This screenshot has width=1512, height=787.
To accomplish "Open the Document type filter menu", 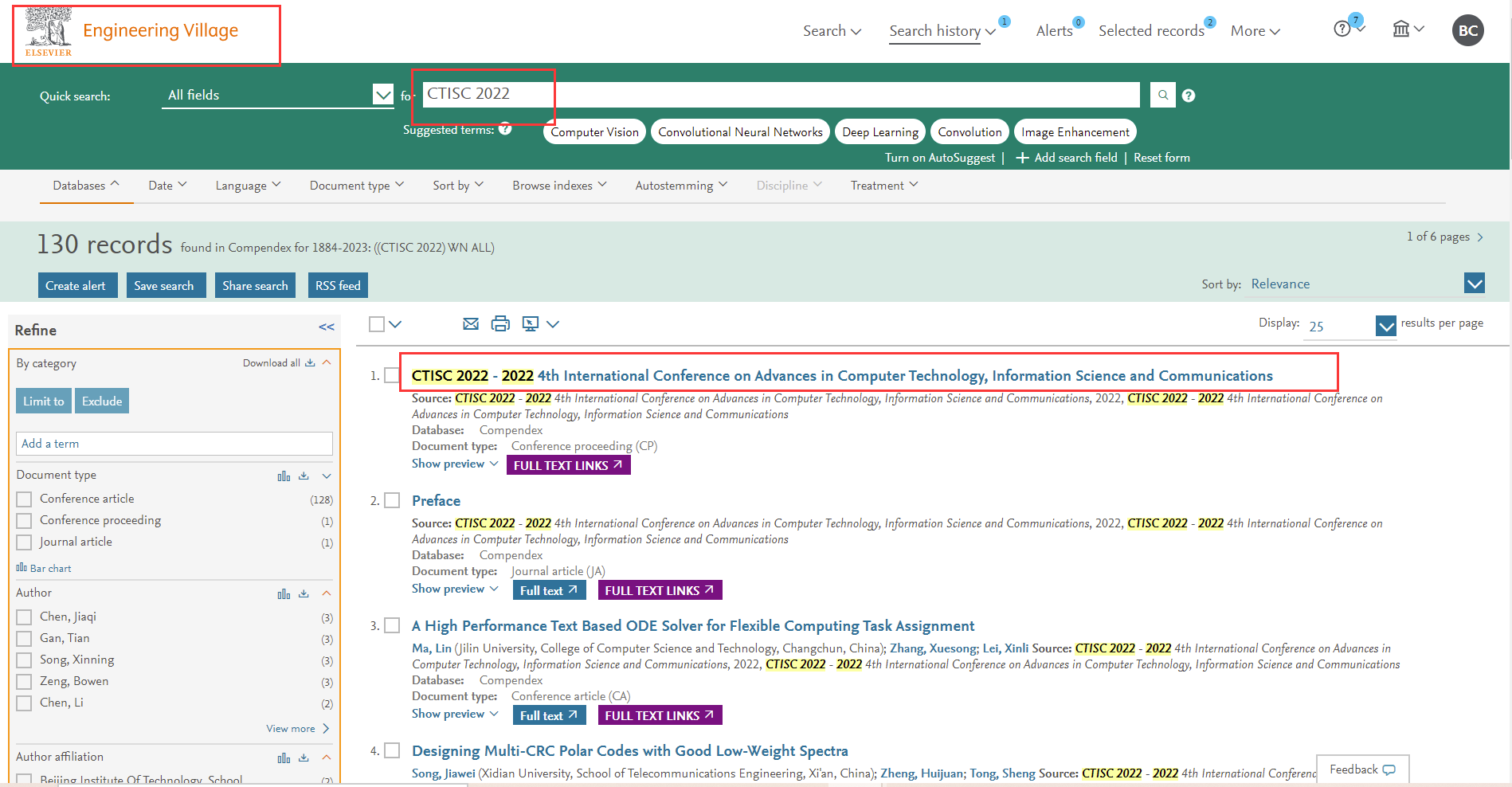I will pyautogui.click(x=357, y=185).
